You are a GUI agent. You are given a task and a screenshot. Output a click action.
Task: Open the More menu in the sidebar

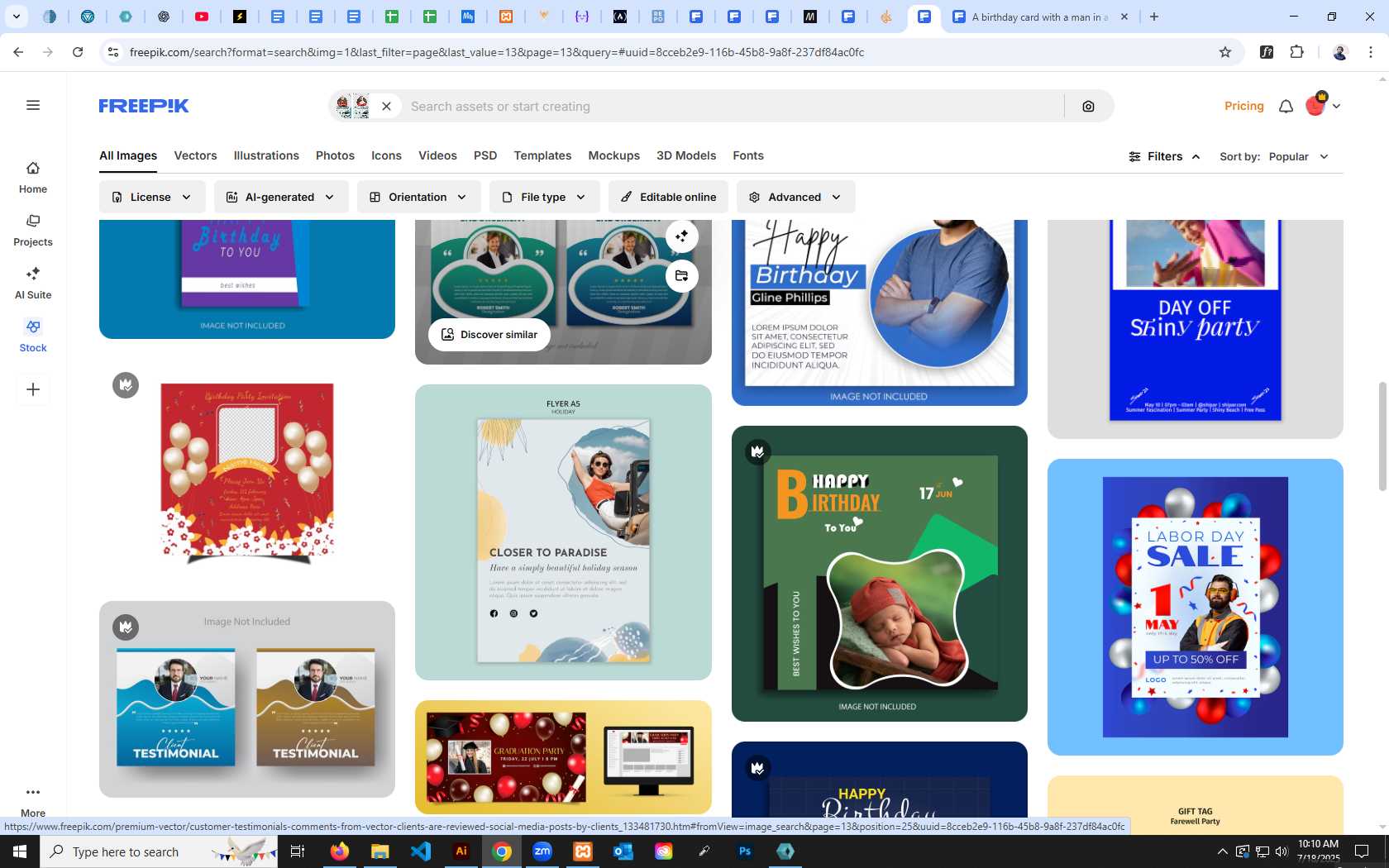[x=33, y=800]
